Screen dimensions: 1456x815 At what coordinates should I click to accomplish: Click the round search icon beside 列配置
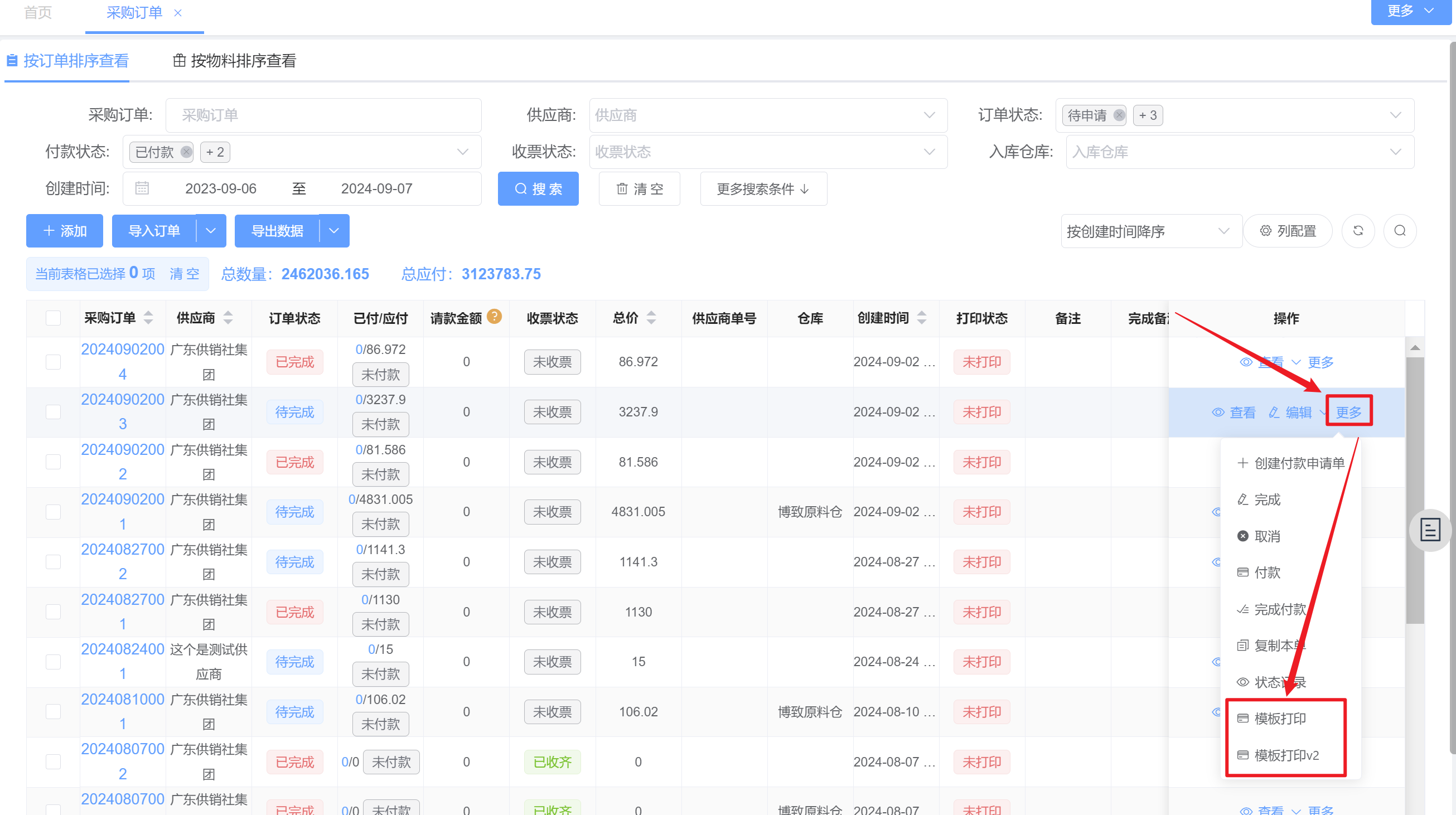pos(1400,231)
